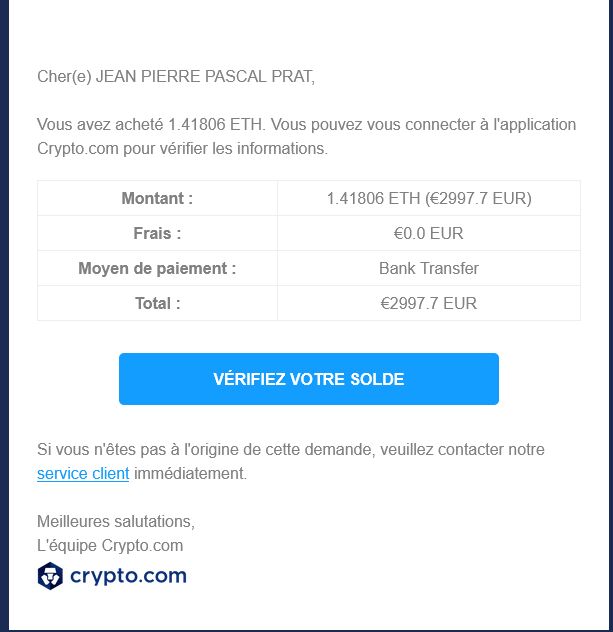The height and width of the screenshot is (632, 613).
Task: Click the Crypto.com lion hexagon logo icon
Action: (x=50, y=576)
